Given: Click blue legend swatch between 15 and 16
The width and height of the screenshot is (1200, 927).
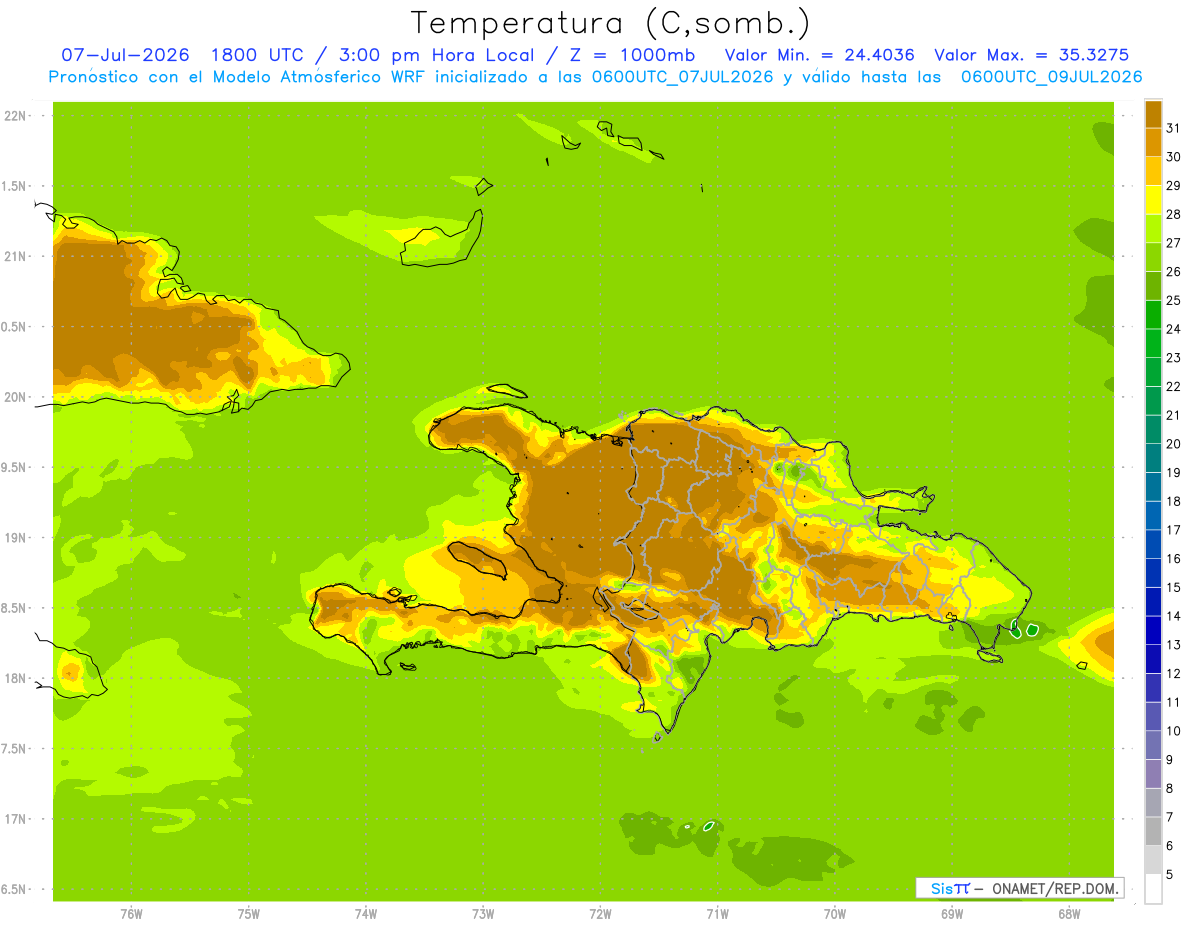Looking at the screenshot, I should coord(1153,573).
